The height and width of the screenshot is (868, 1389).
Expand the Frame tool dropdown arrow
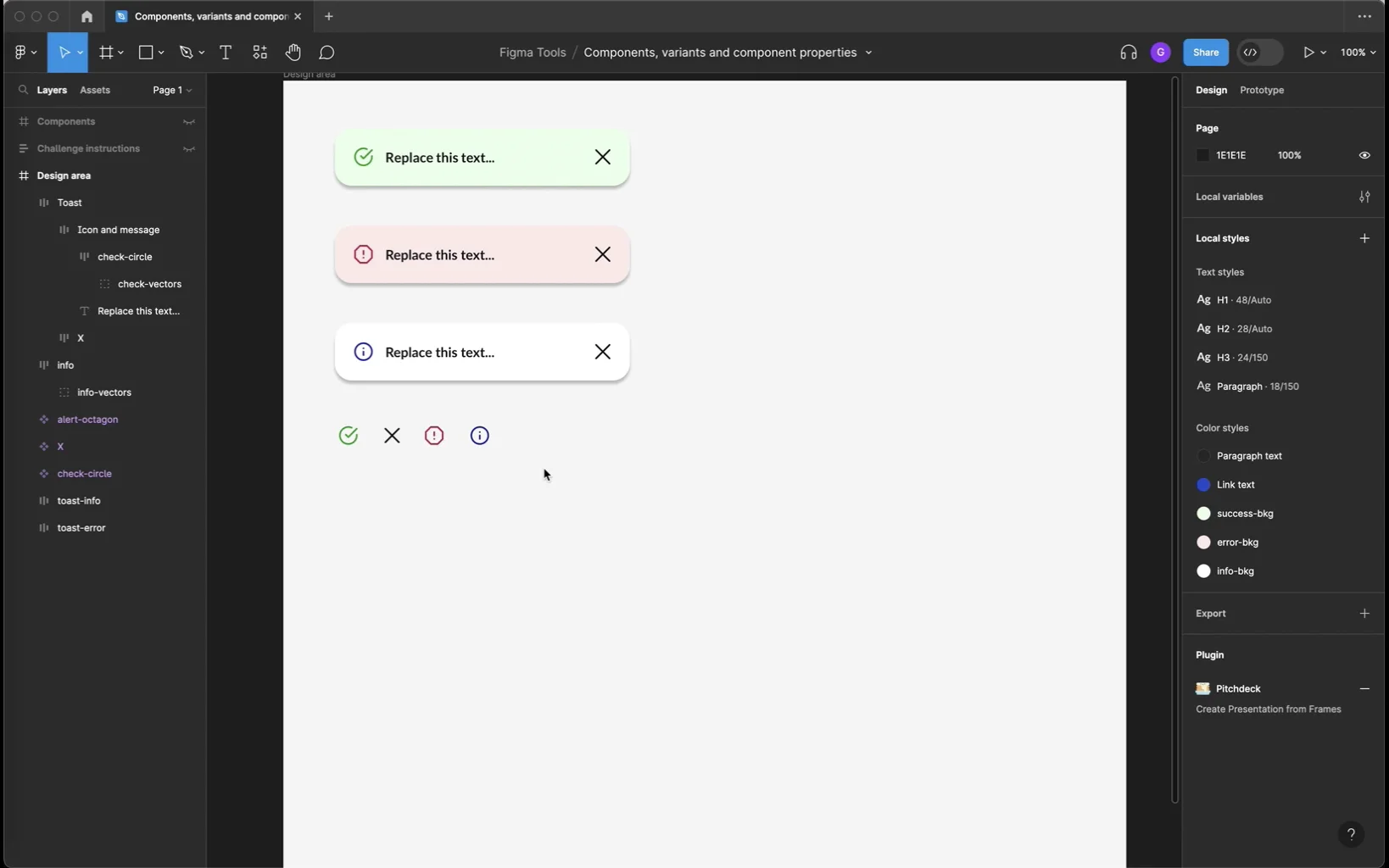click(x=121, y=52)
